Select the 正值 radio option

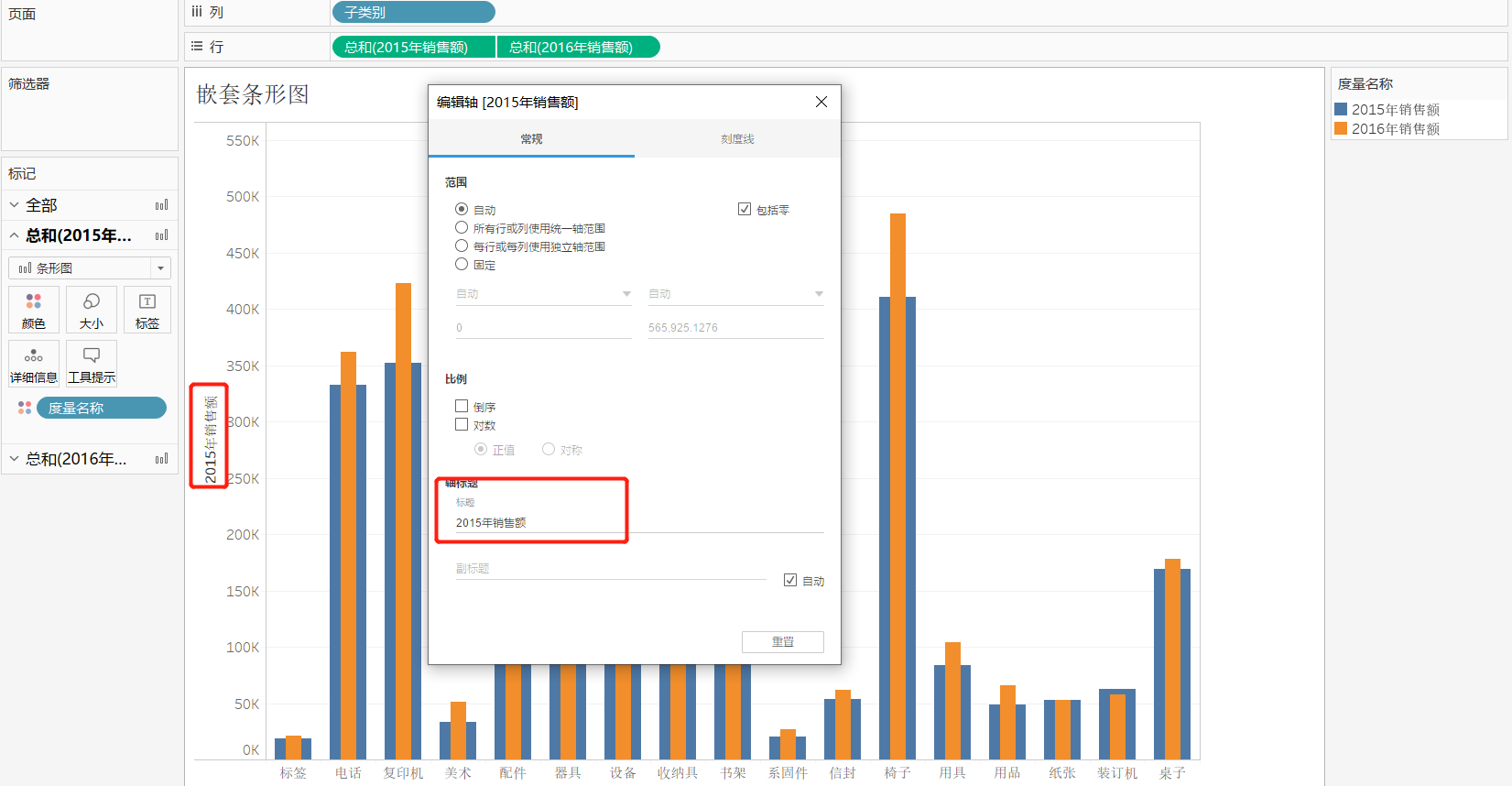pyautogui.click(x=481, y=449)
